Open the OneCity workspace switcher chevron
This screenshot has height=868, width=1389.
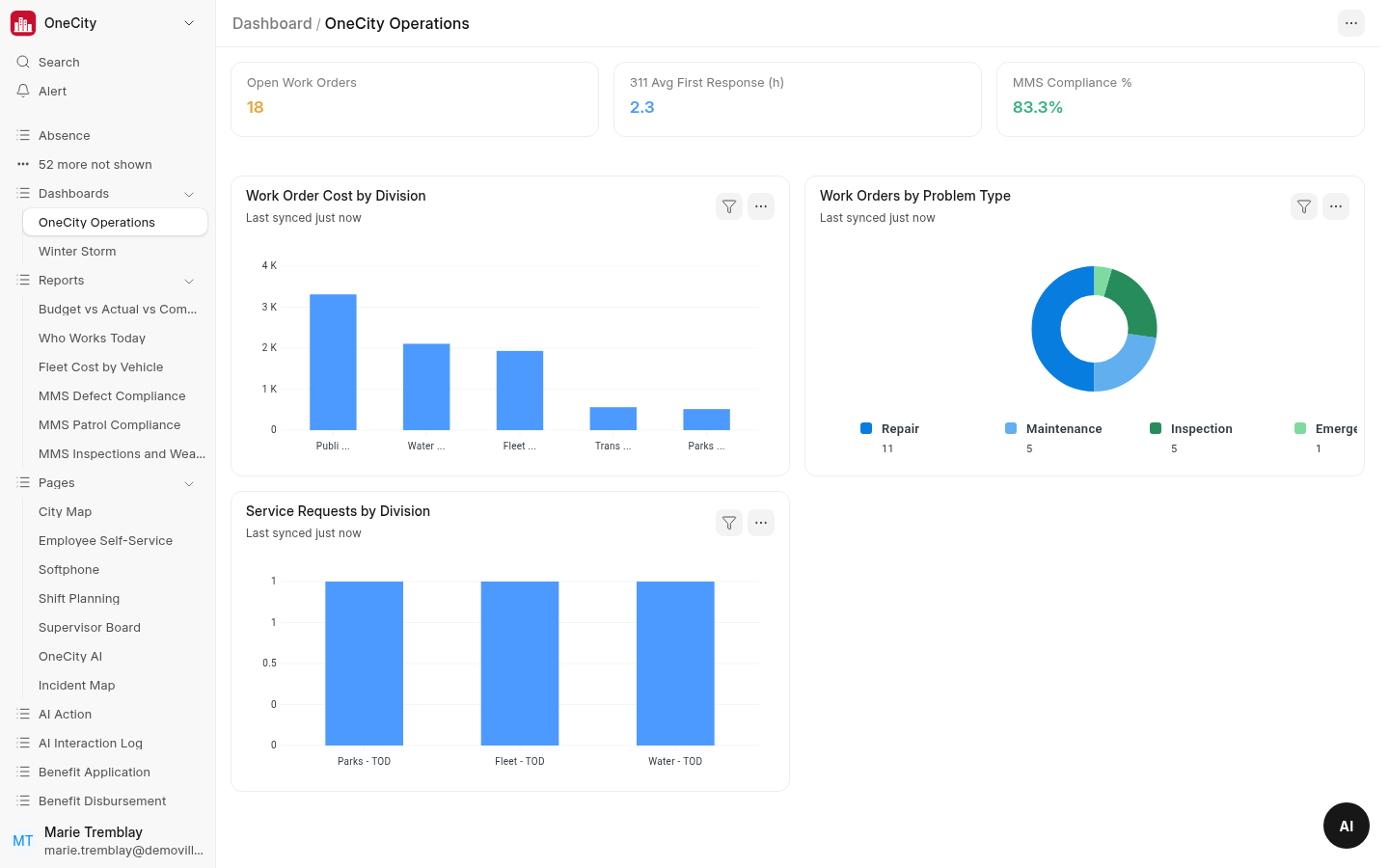point(189,23)
